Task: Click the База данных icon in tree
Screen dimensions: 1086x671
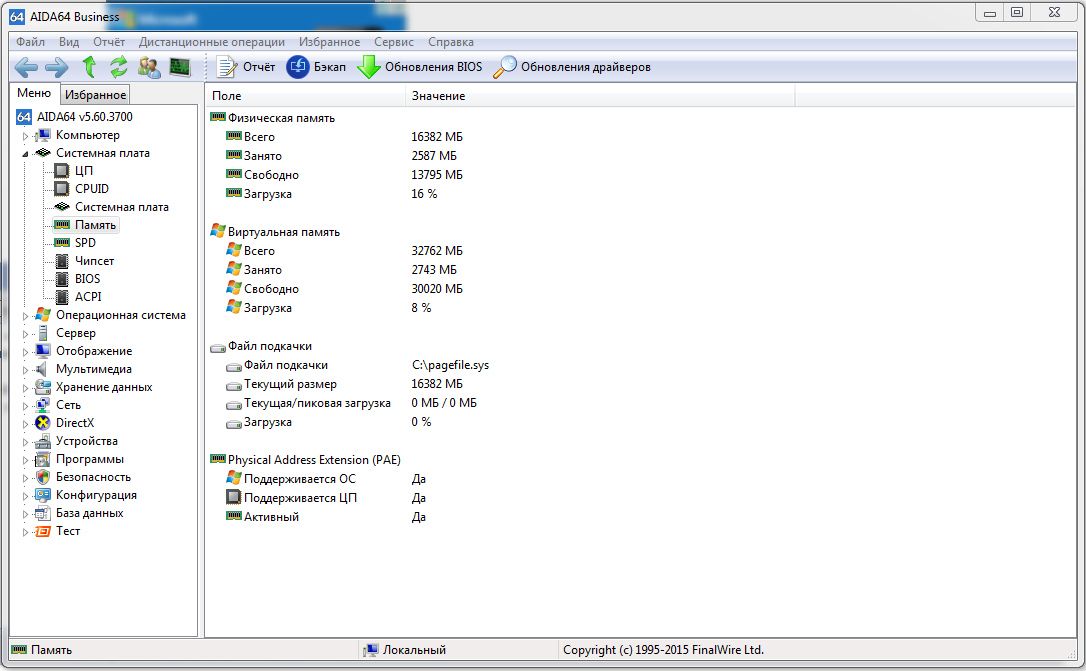Action: point(43,513)
